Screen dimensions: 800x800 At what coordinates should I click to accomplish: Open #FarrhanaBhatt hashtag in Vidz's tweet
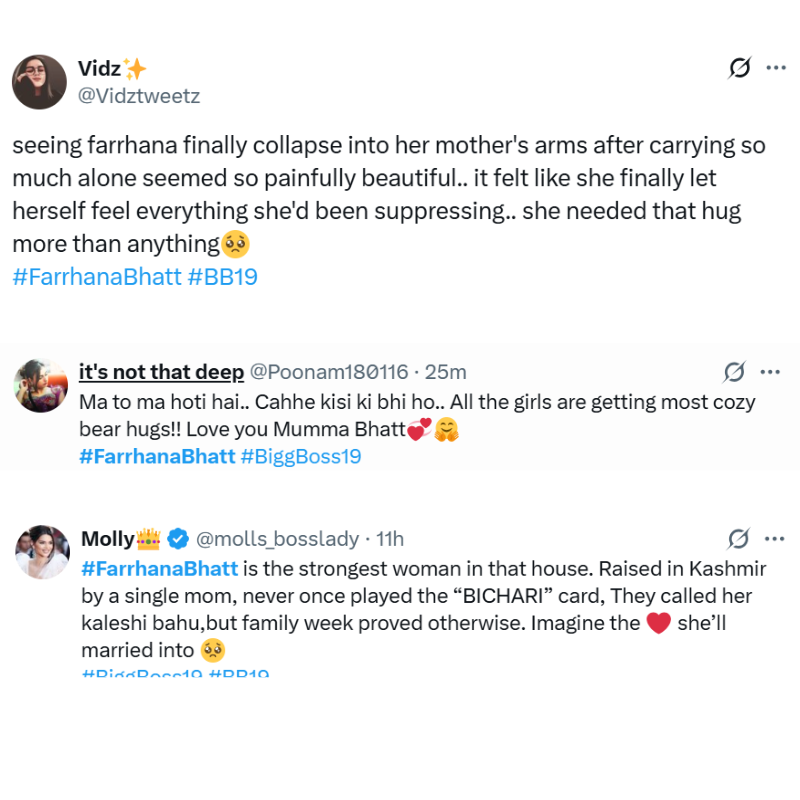(96, 277)
